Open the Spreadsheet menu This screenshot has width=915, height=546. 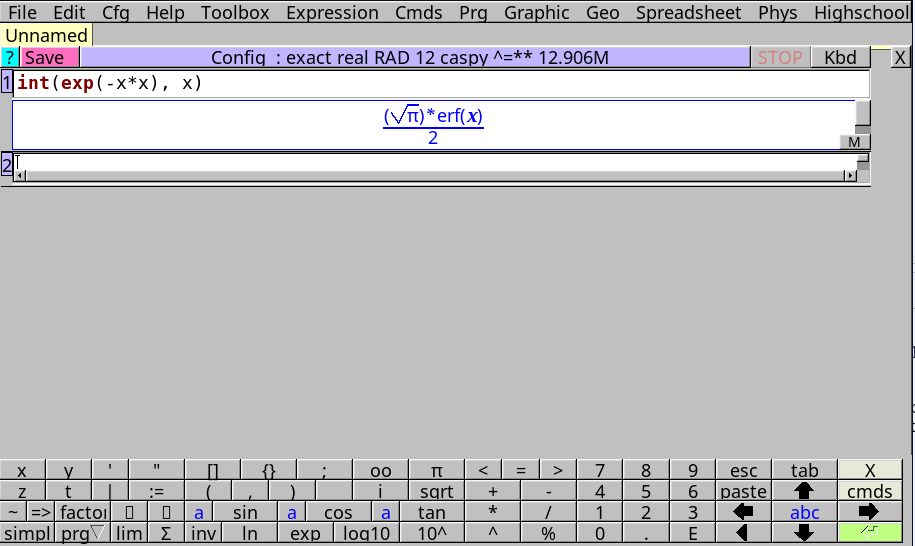click(688, 12)
